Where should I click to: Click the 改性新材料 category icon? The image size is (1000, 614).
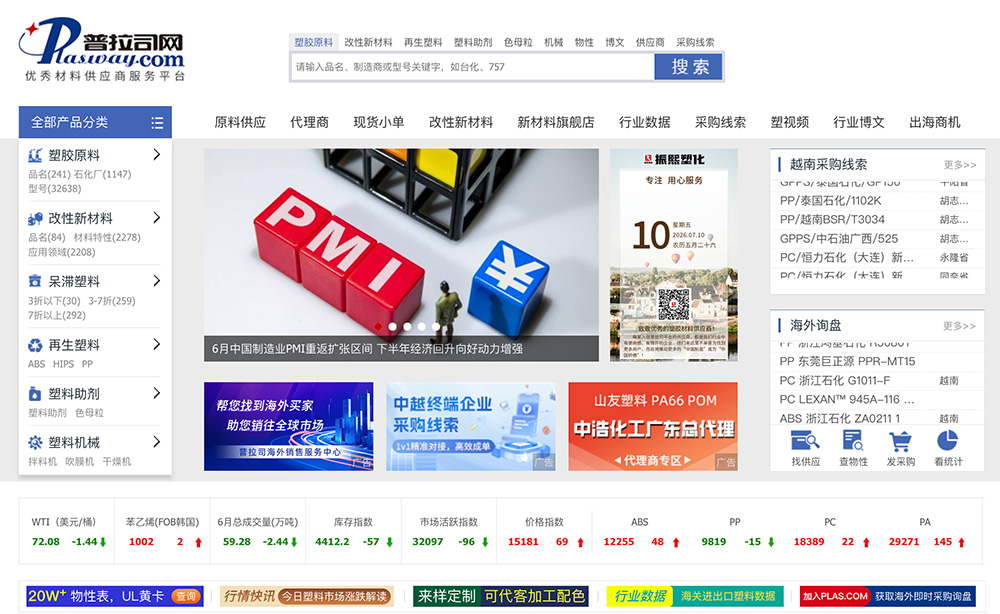pos(35,218)
